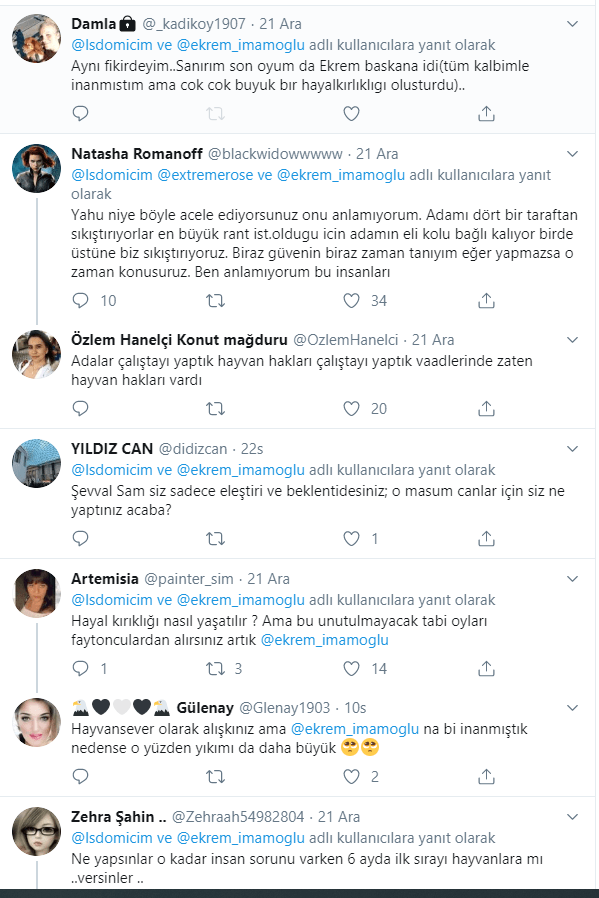This screenshot has width=599, height=898.
Task: Retweet Damla's tweet
Action: pos(214,114)
